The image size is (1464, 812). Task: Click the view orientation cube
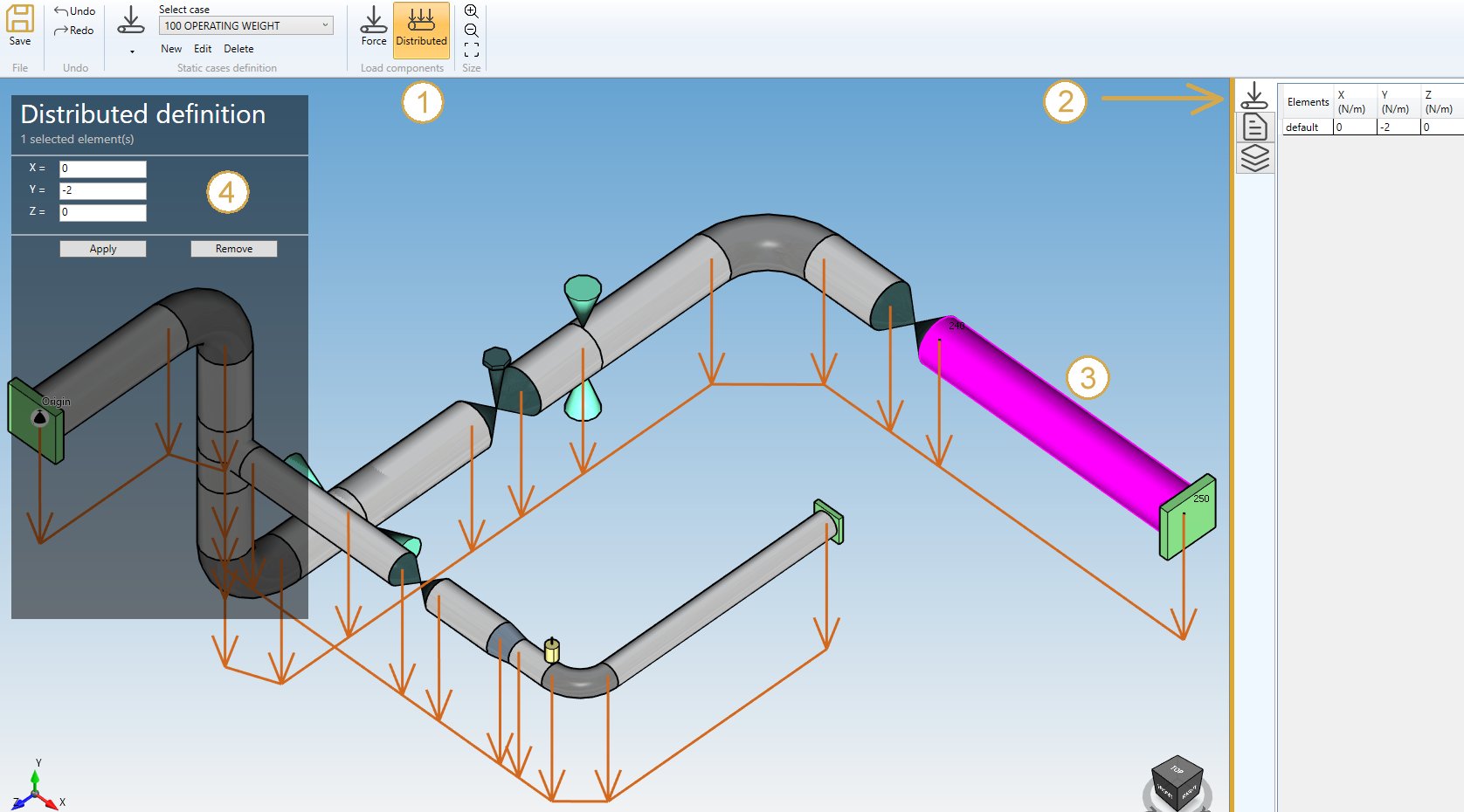tap(1177, 781)
